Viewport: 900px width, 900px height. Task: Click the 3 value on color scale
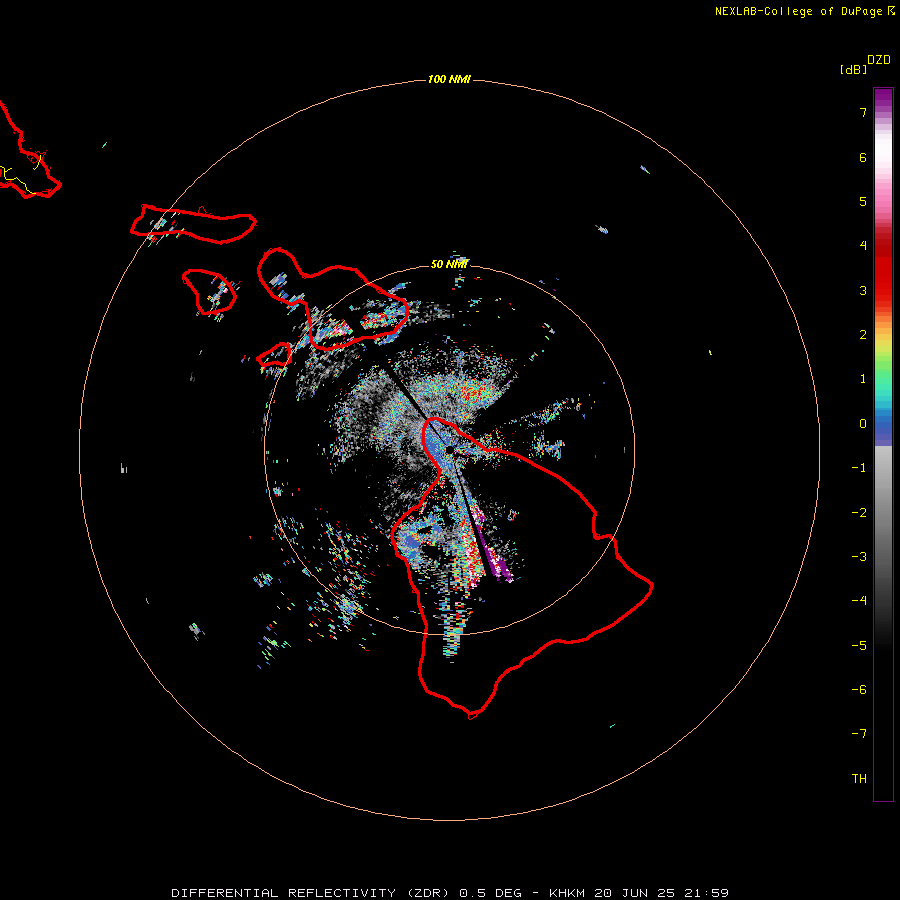[863, 290]
